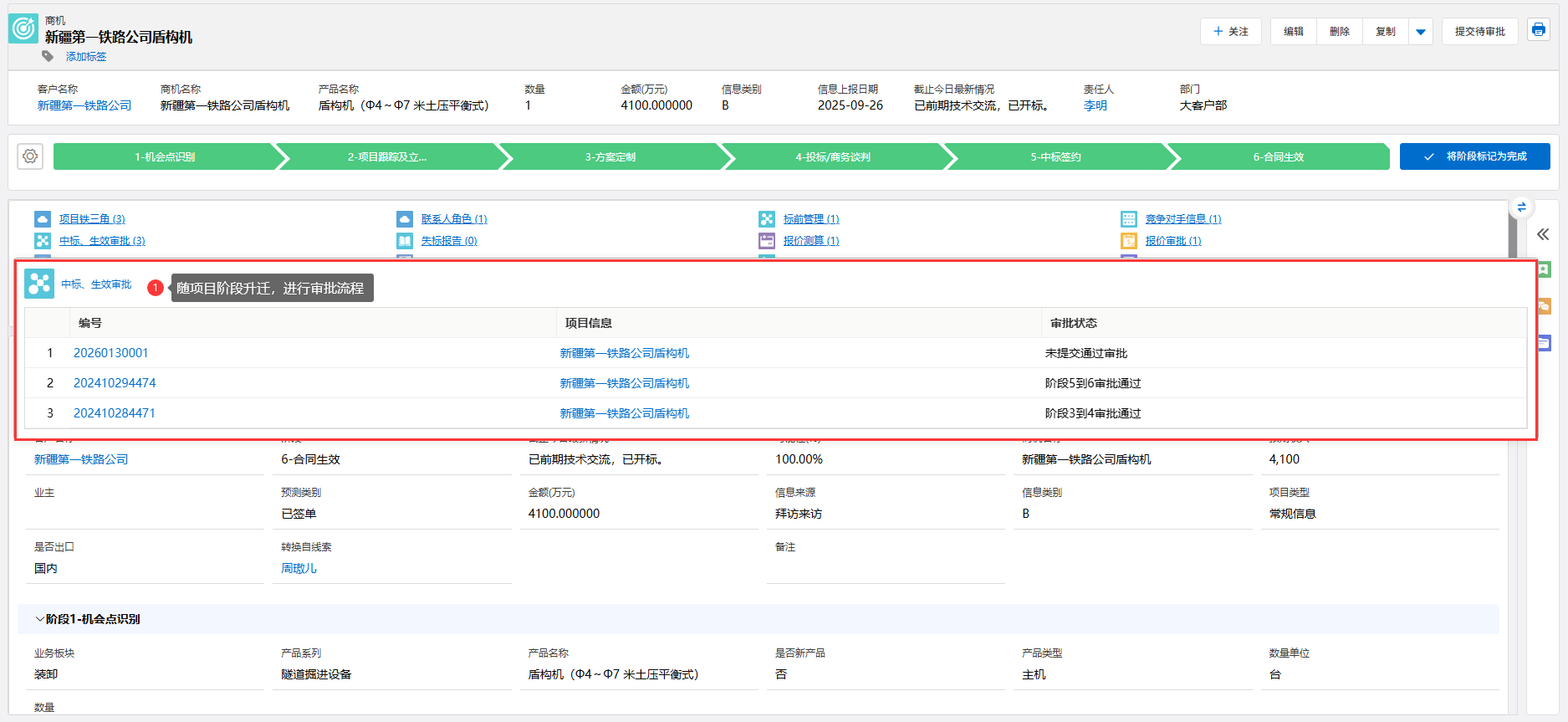Screen dimensions: 1568x722
Task: Click the 将阶段标记为完成 button
Action: point(1474,156)
